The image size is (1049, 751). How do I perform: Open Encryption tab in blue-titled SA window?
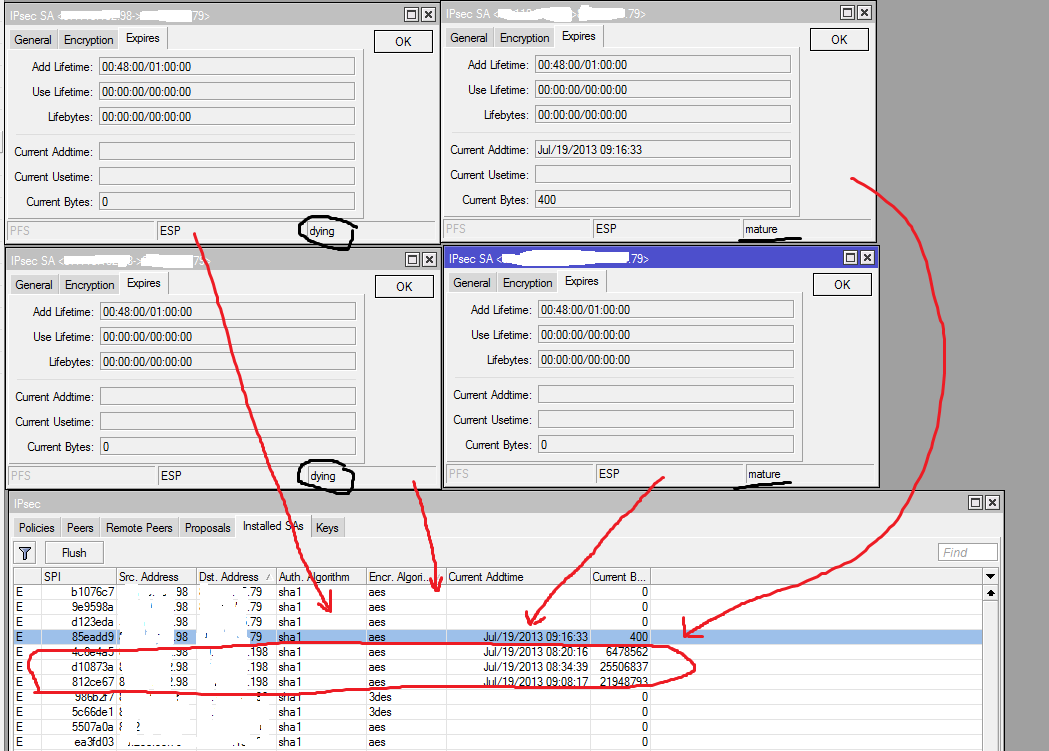click(x=527, y=283)
